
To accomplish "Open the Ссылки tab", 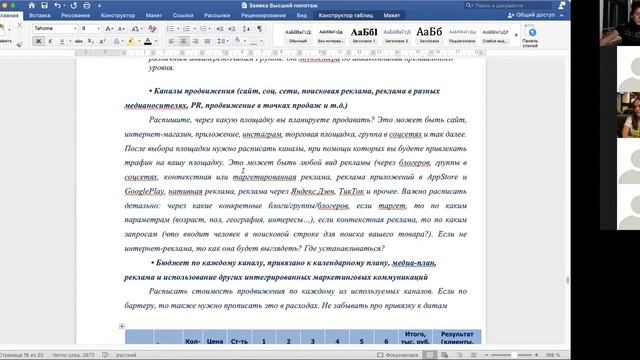I will [x=183, y=15].
